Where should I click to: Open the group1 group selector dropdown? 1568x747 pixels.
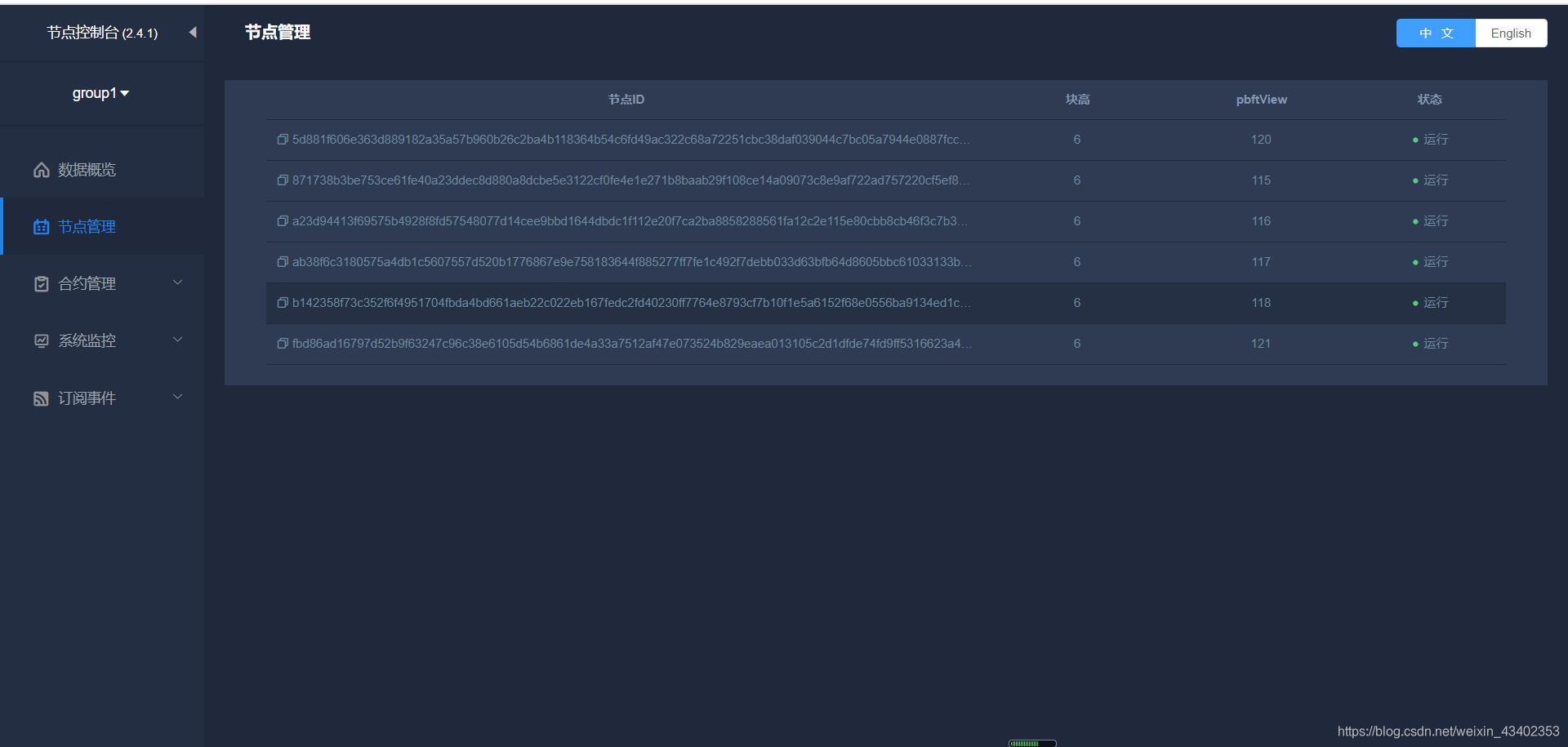point(100,93)
